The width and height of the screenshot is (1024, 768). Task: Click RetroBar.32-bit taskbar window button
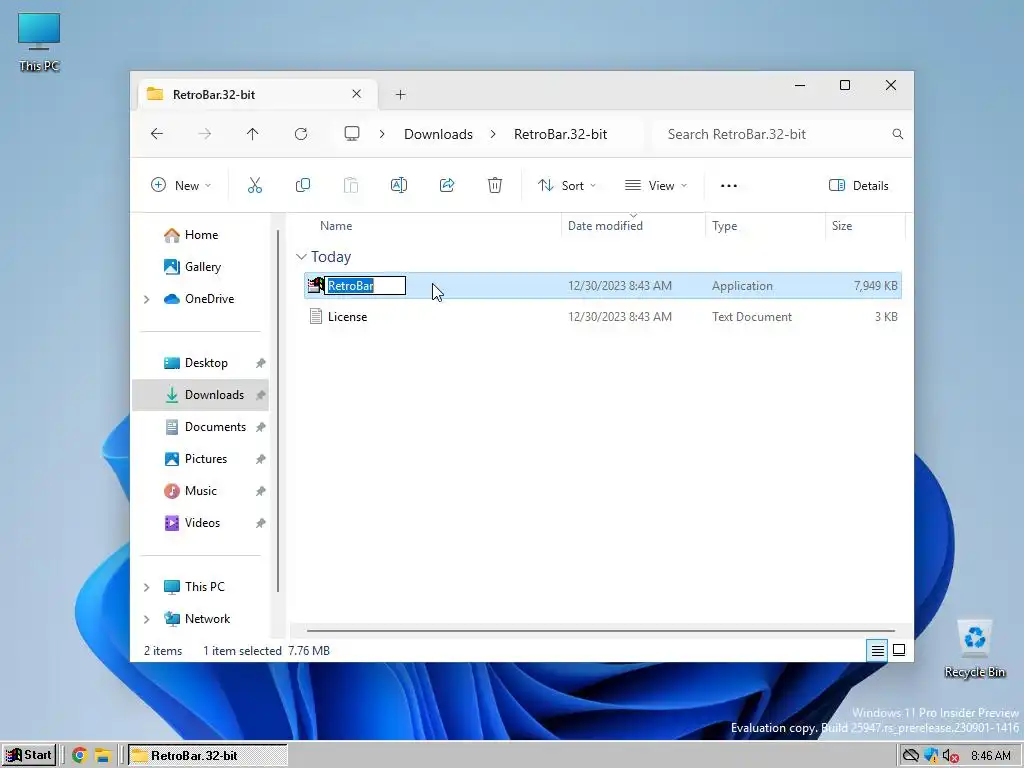pos(208,756)
